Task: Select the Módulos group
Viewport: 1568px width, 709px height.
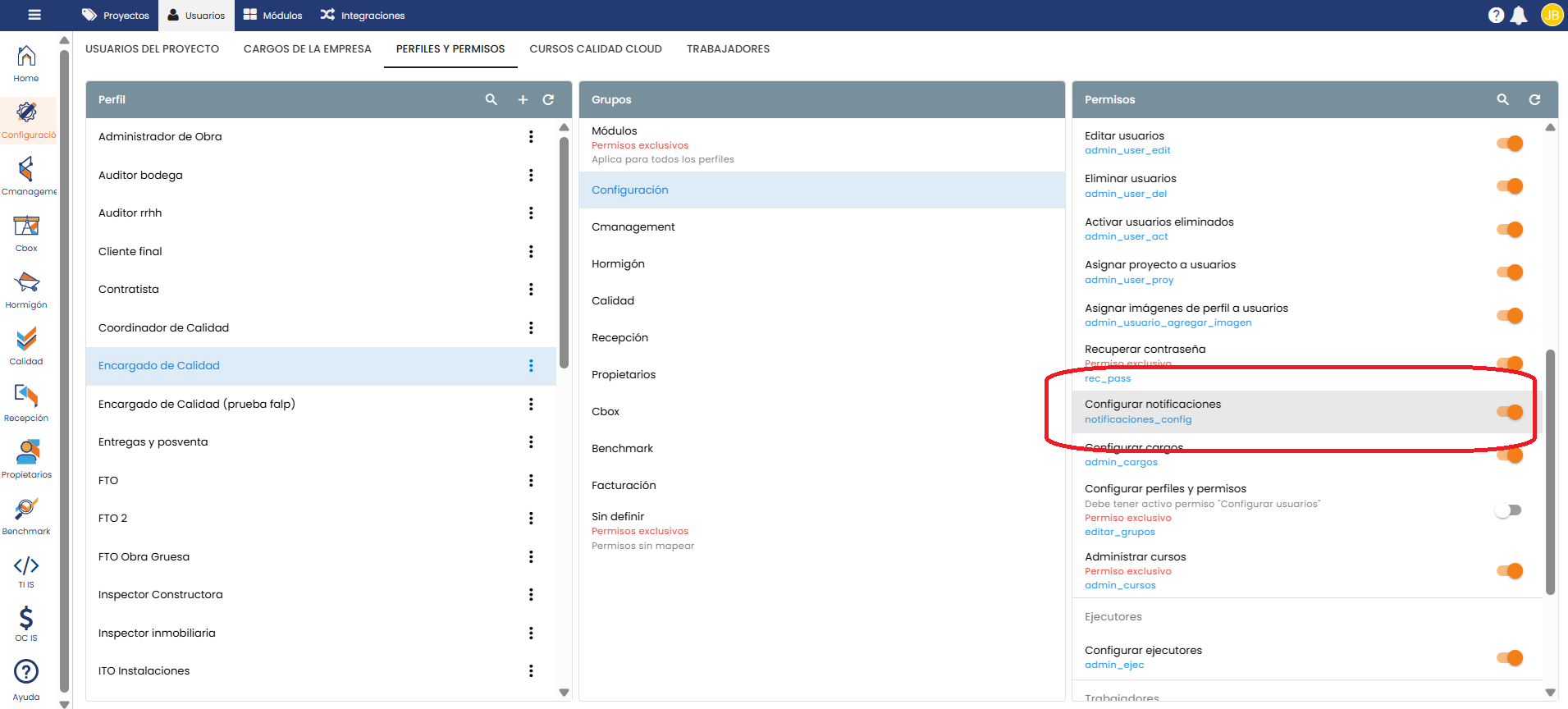Action: point(821,144)
